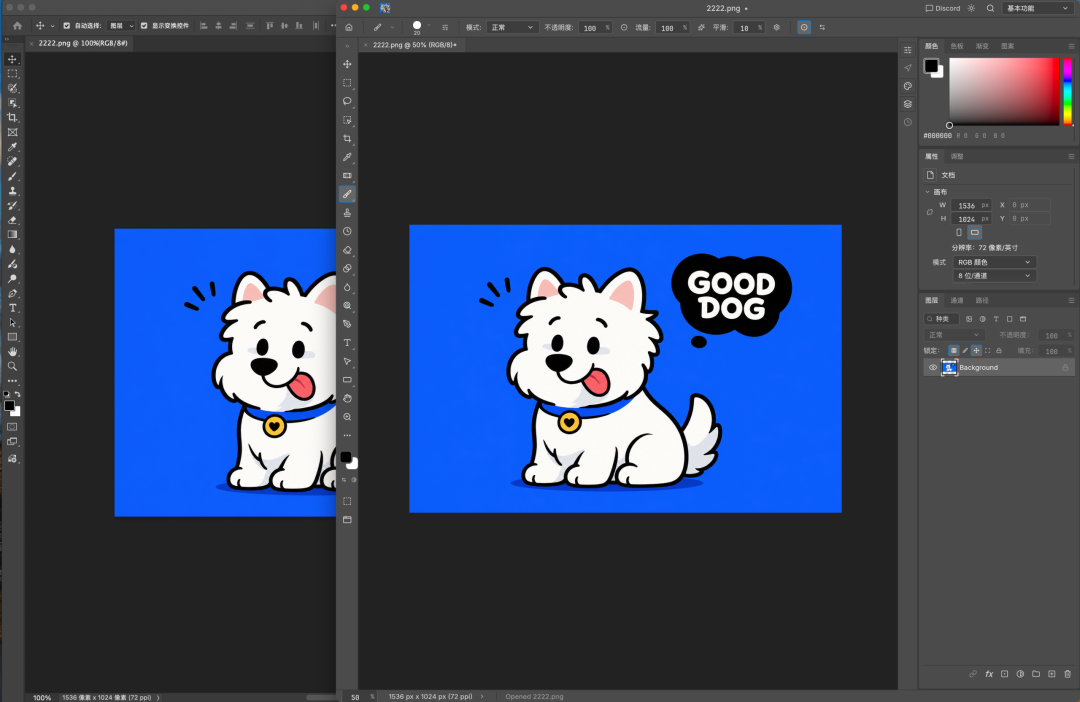Open Color panel hamburger menu
Image resolution: width=1080 pixels, height=702 pixels.
[1071, 46]
